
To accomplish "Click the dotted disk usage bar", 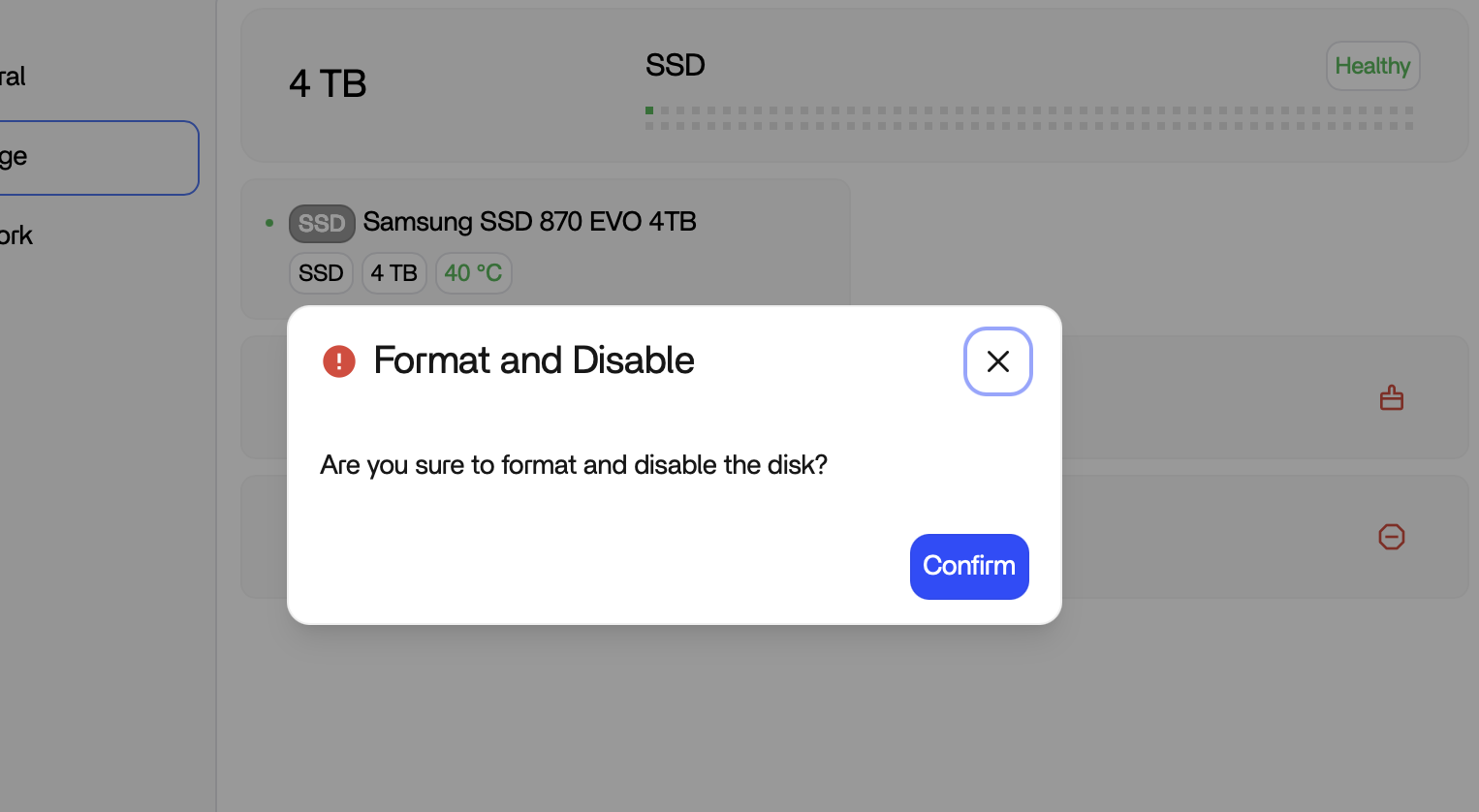I will [x=1028, y=118].
